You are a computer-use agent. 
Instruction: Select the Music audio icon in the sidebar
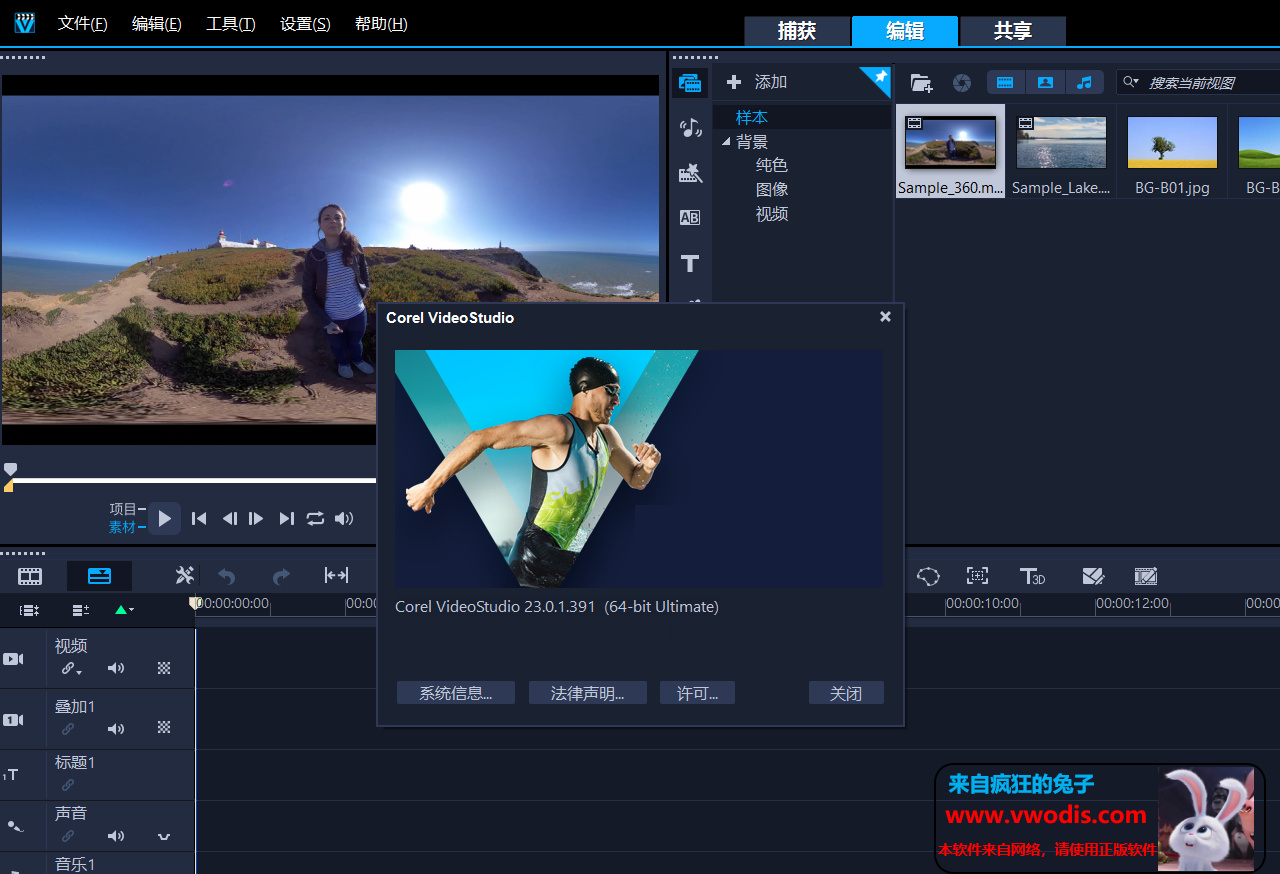click(x=690, y=128)
